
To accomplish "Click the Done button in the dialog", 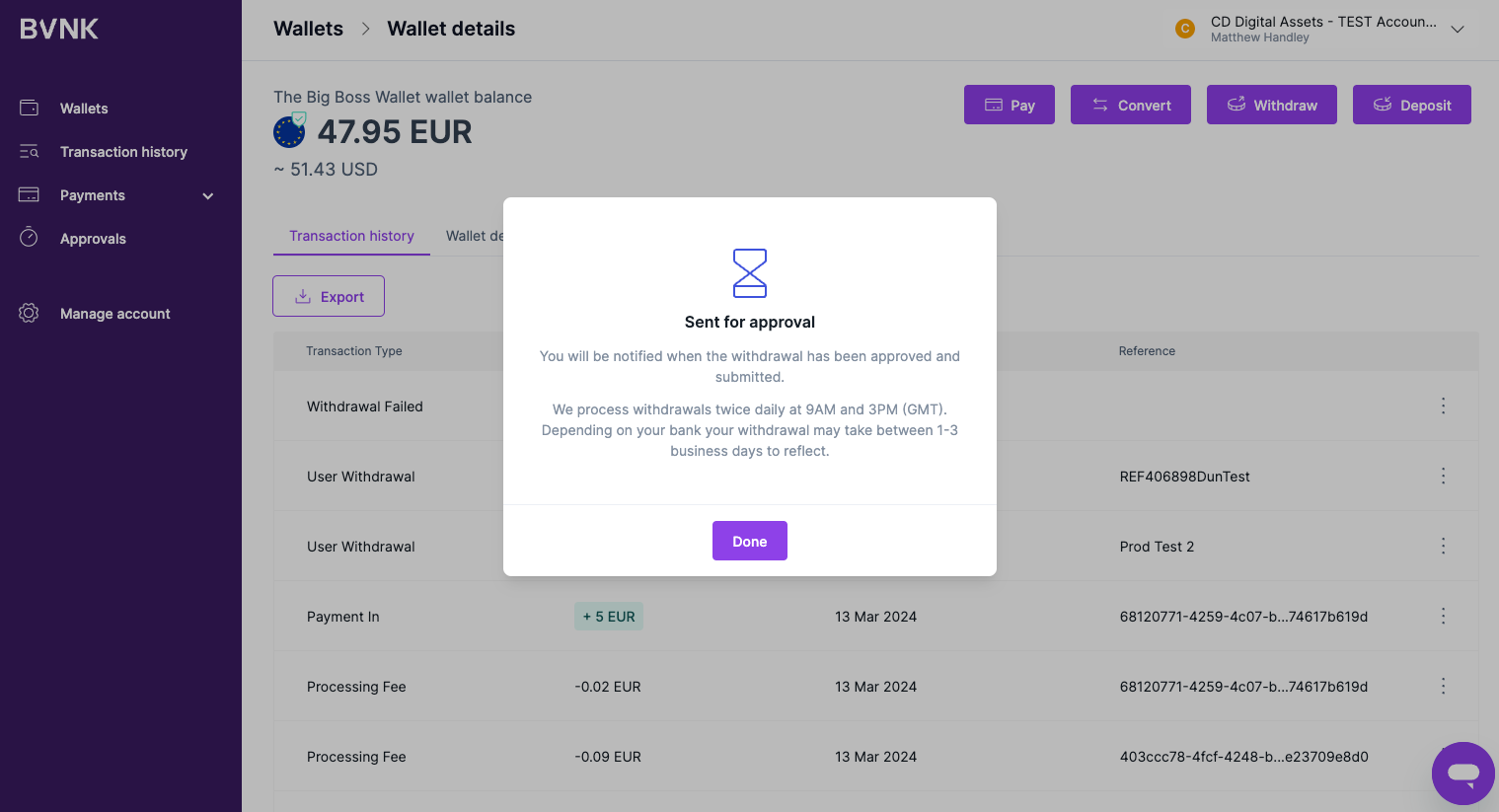I will (749, 541).
